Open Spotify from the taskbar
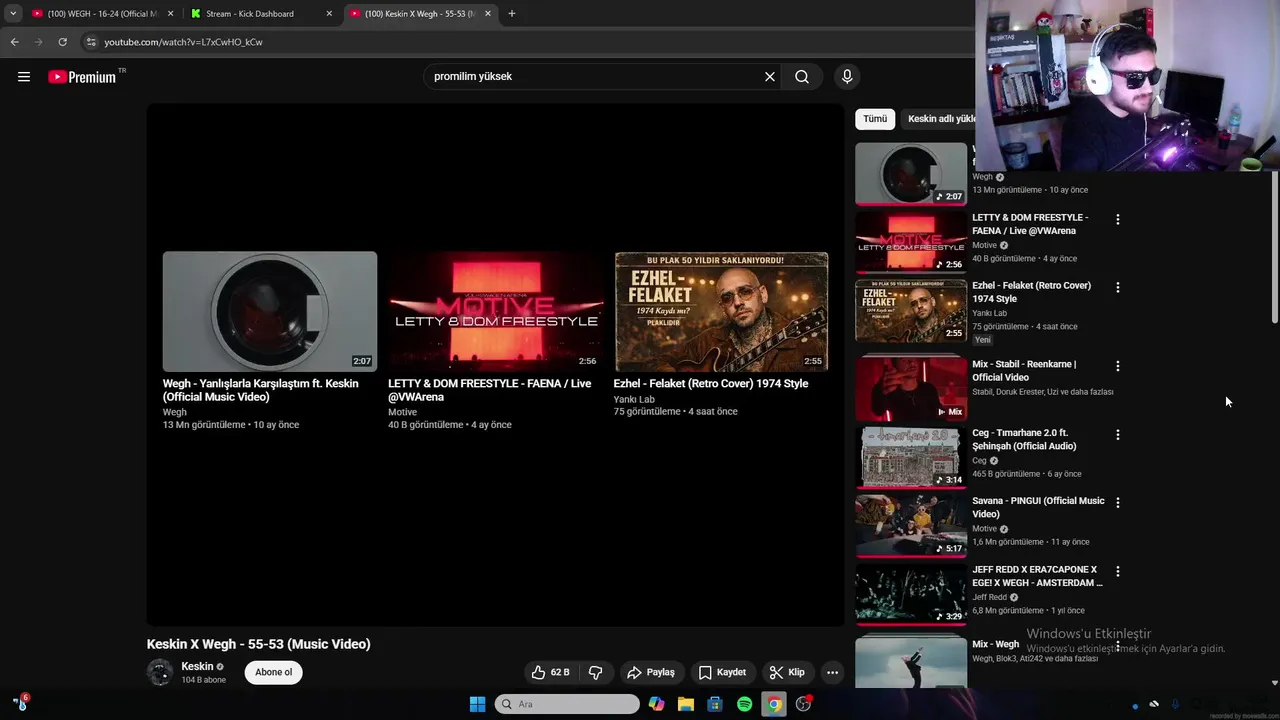The height and width of the screenshot is (720, 1280). pyautogui.click(x=744, y=704)
